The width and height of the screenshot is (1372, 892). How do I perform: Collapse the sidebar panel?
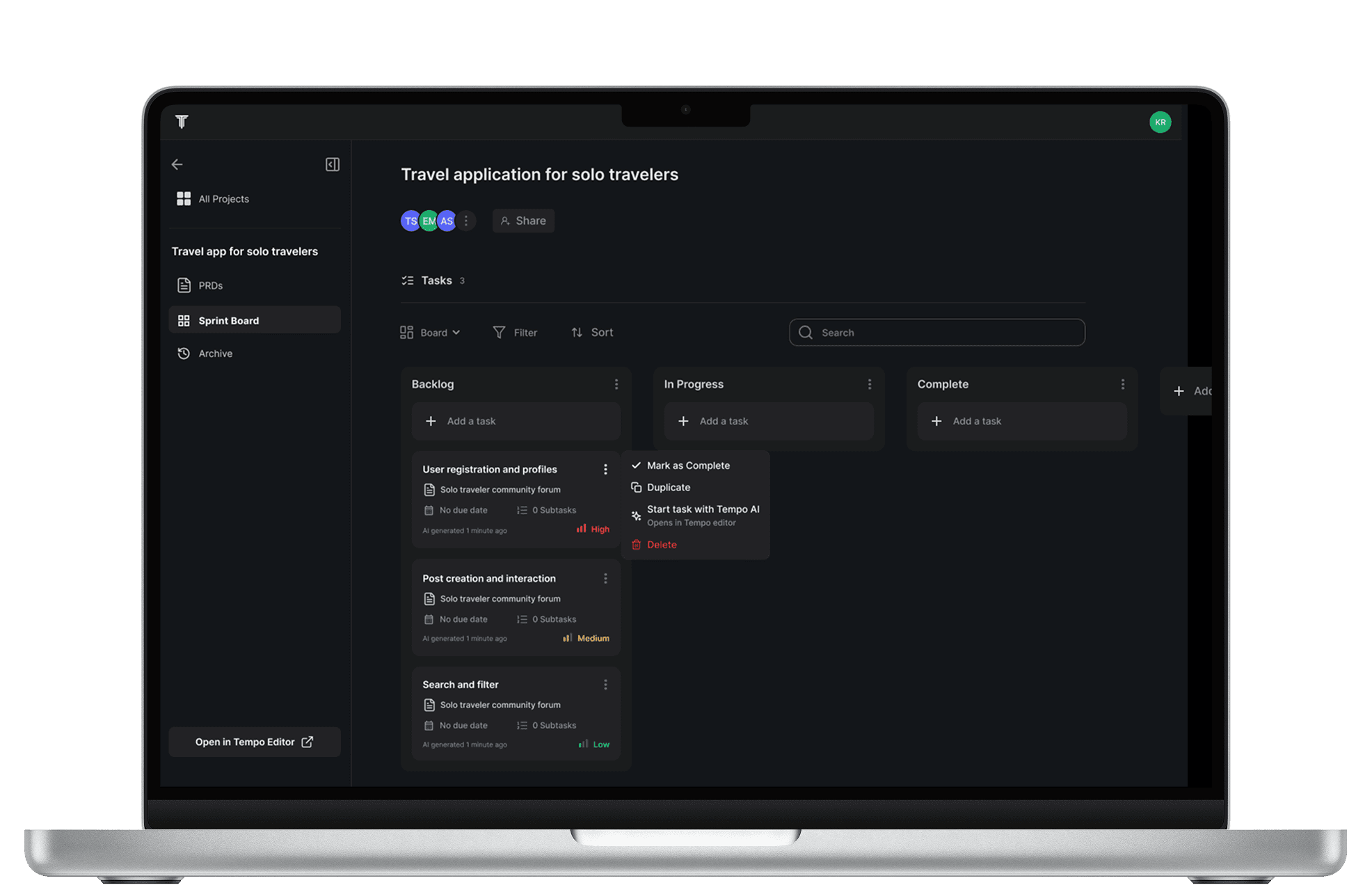pyautogui.click(x=332, y=164)
